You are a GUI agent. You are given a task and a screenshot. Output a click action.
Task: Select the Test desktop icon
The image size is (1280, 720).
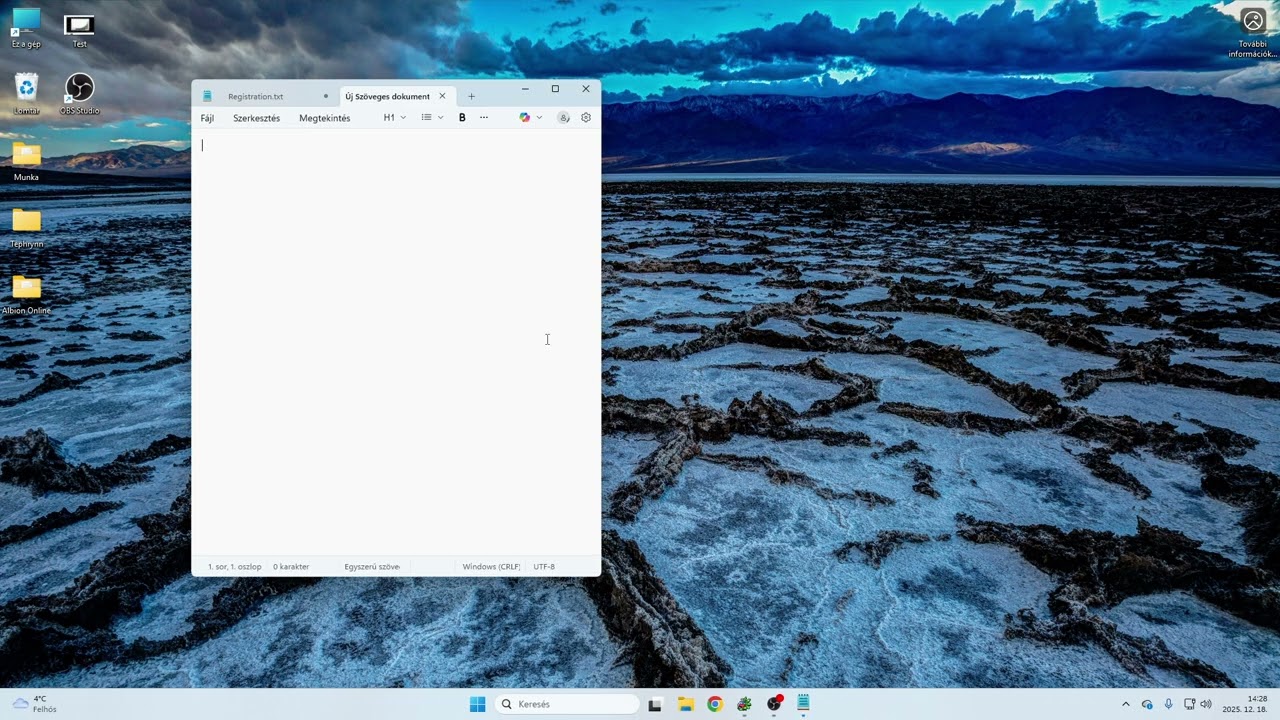click(x=79, y=30)
